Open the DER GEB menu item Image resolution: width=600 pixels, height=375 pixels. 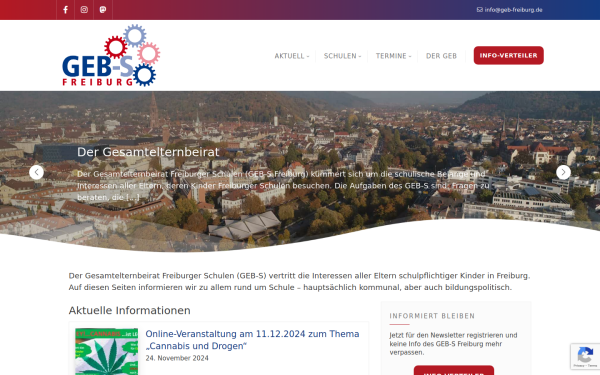pyautogui.click(x=441, y=56)
